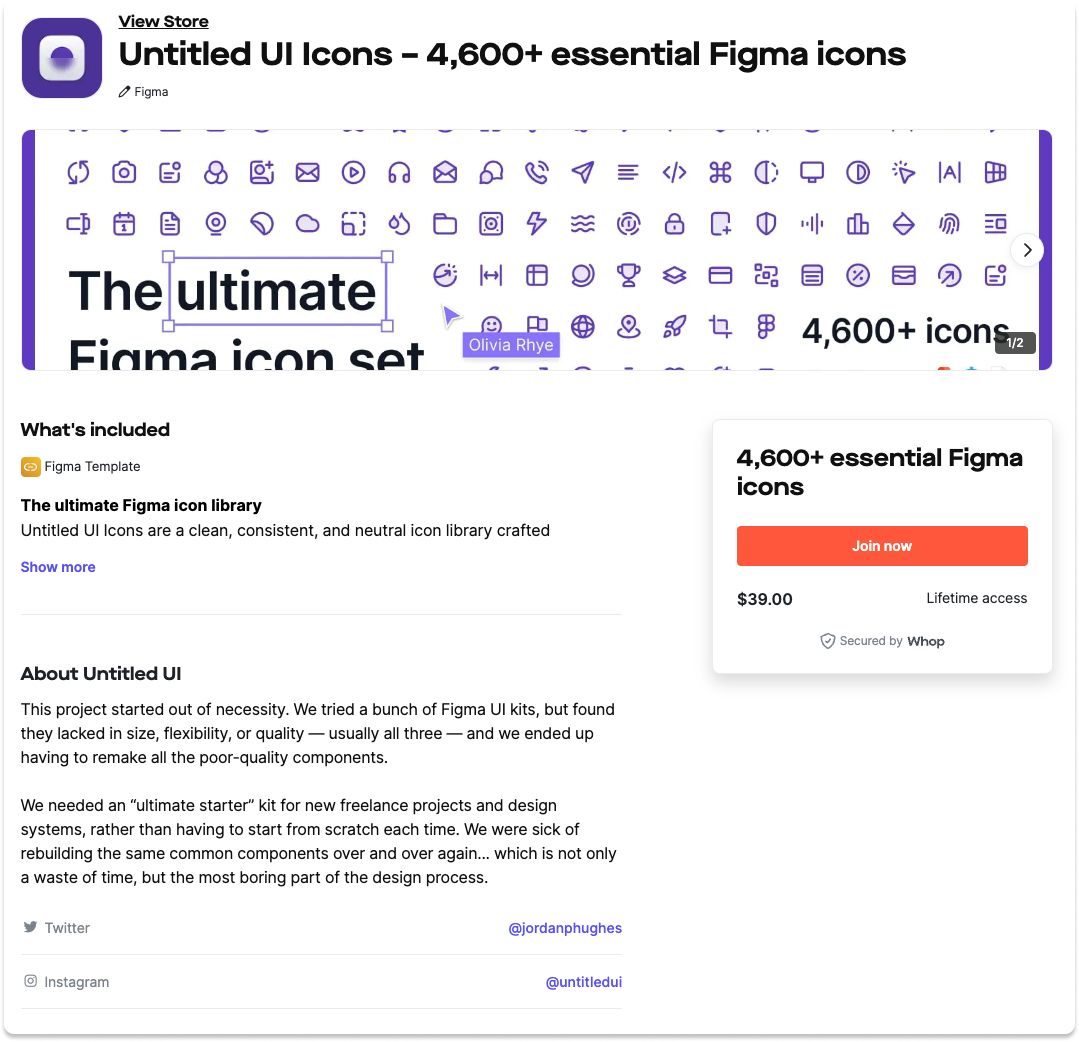Screen dimensions: 1079x1042
Task: Open the @untitledui Instagram link
Action: [x=584, y=982]
